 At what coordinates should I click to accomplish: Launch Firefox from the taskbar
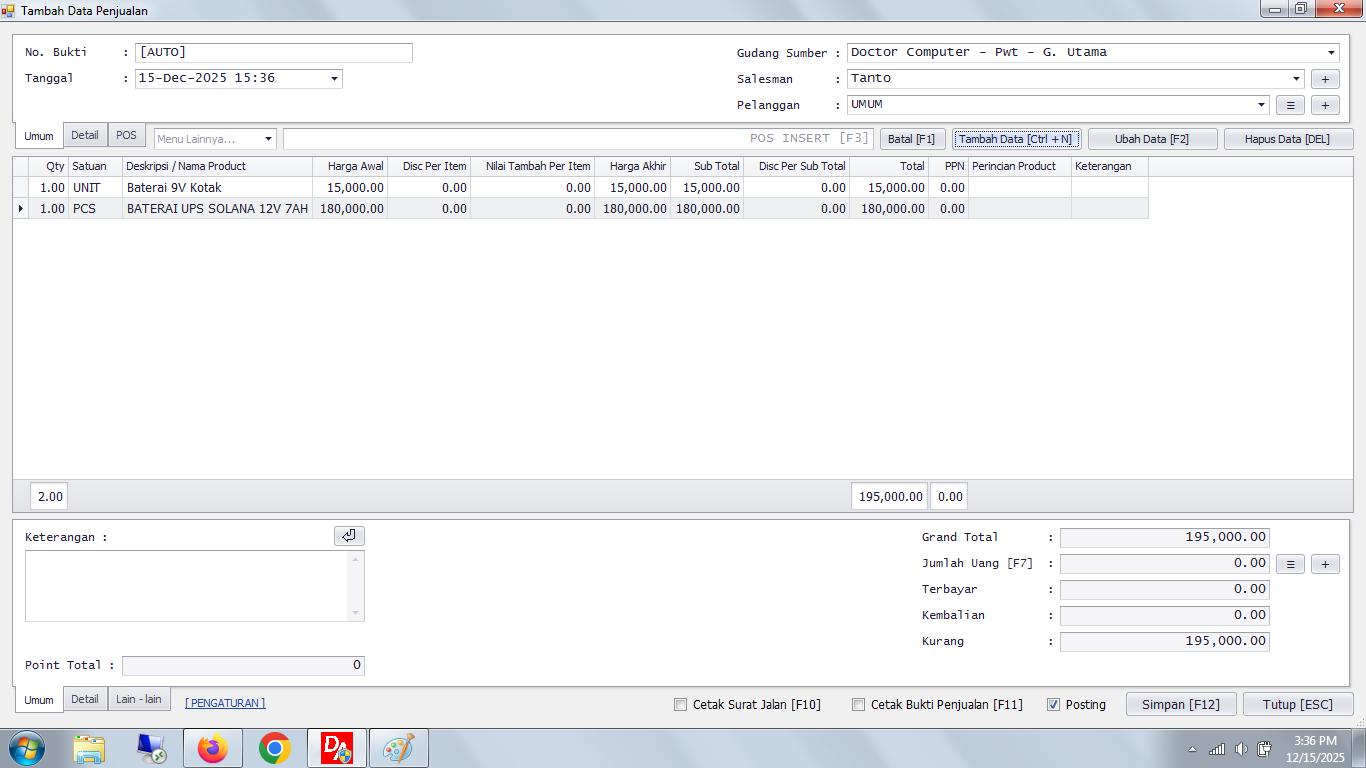[213, 747]
